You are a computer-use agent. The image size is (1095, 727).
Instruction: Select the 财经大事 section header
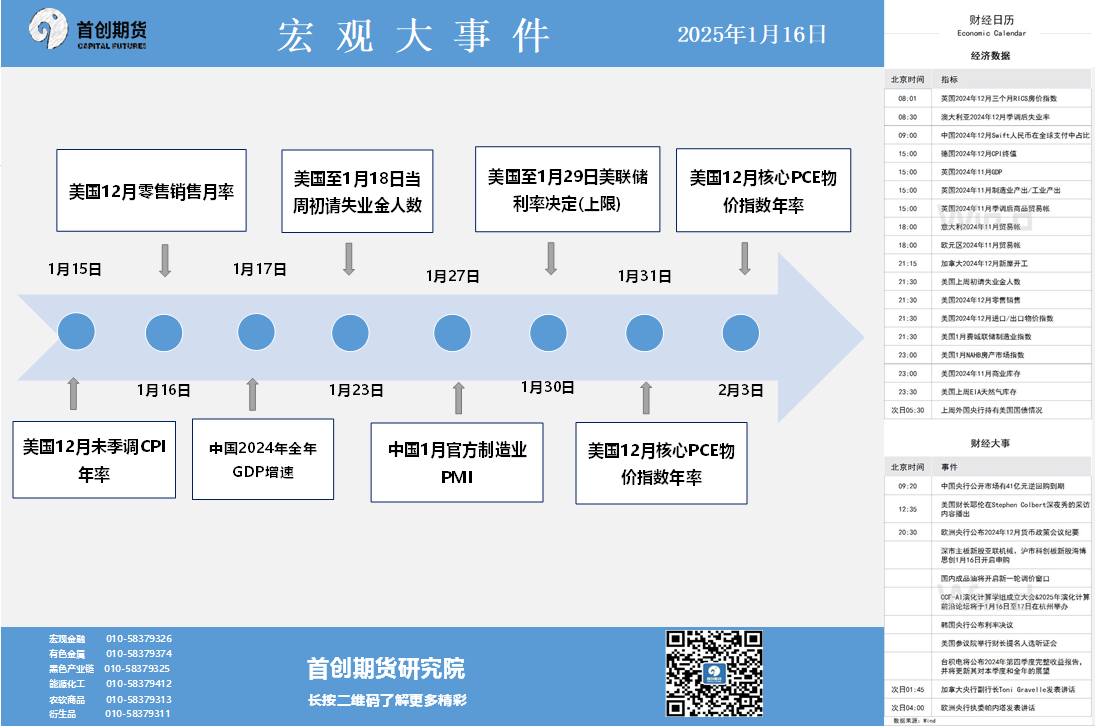click(989, 442)
